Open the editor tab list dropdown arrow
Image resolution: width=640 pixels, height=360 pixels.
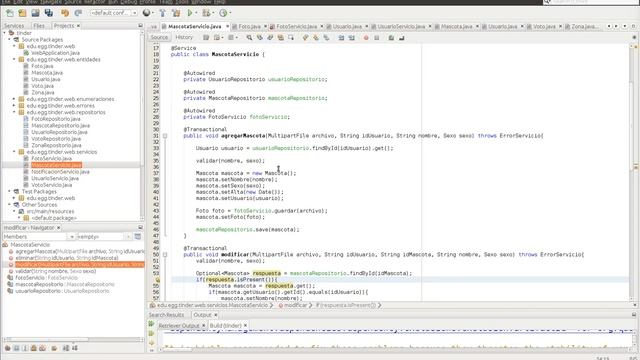pos(624,27)
